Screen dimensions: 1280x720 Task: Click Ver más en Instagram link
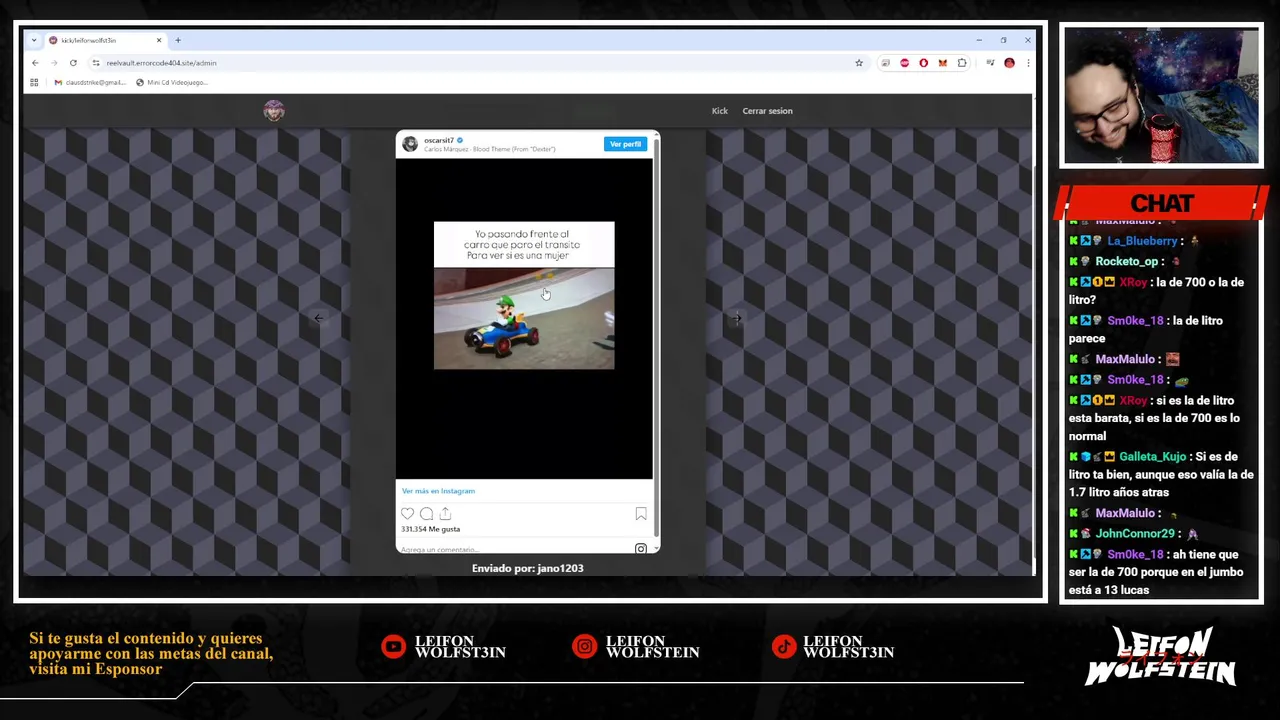(438, 491)
